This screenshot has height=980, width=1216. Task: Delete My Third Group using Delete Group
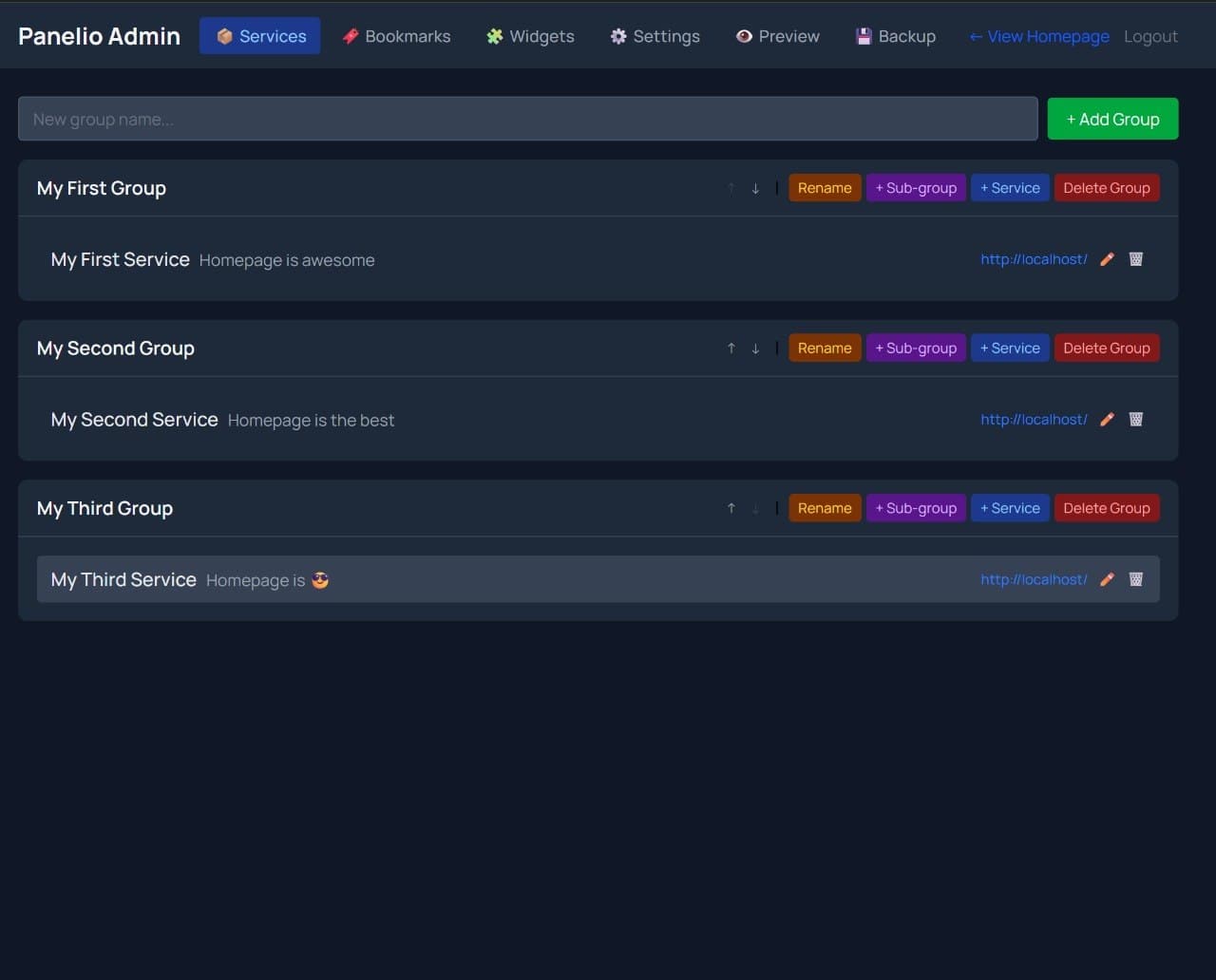point(1107,507)
